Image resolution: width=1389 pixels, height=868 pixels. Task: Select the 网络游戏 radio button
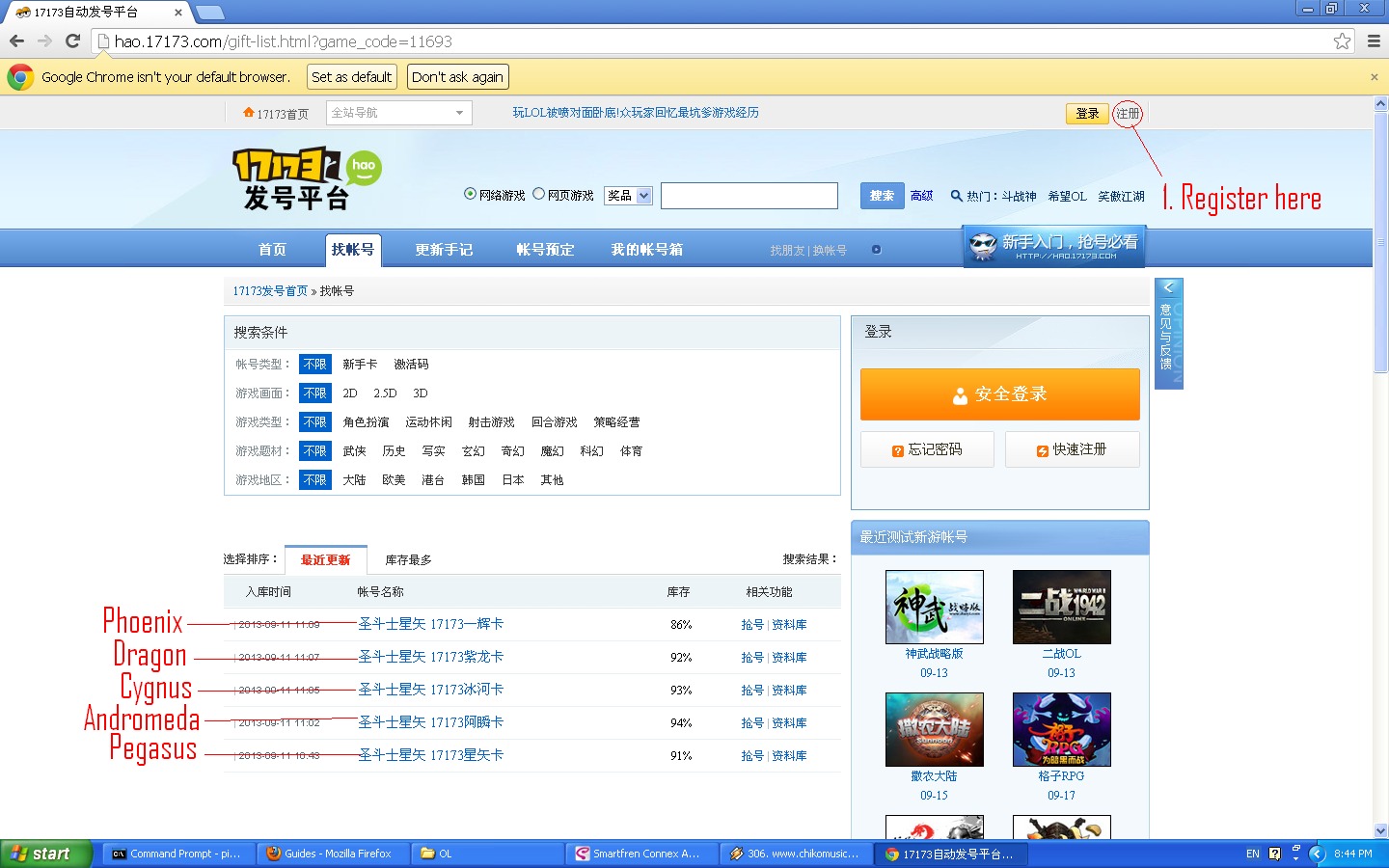click(470, 194)
